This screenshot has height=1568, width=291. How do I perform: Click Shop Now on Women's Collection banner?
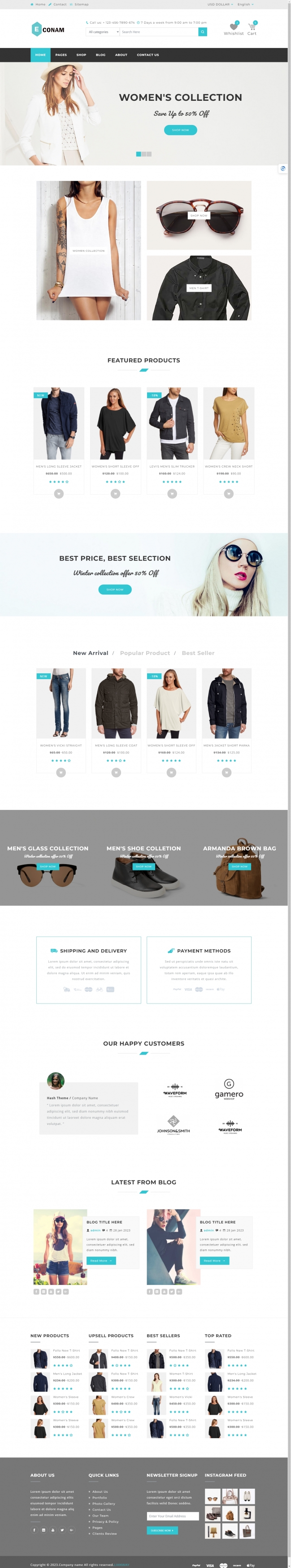180,129
